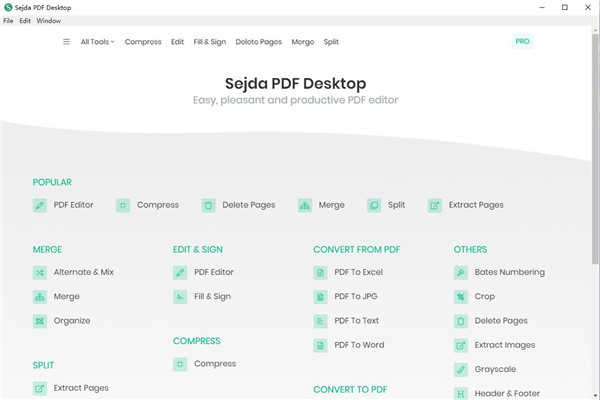The image size is (600, 400).
Task: Select Fill & Sign in top toolbar
Action: click(210, 42)
